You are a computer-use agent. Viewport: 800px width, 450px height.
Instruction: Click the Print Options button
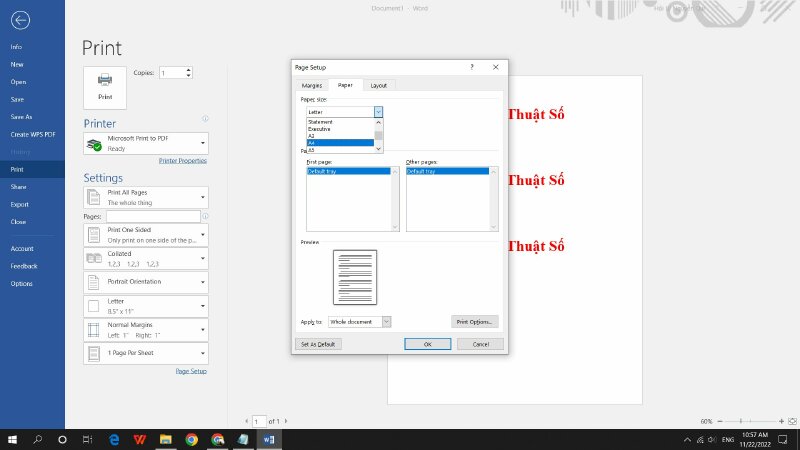point(475,321)
